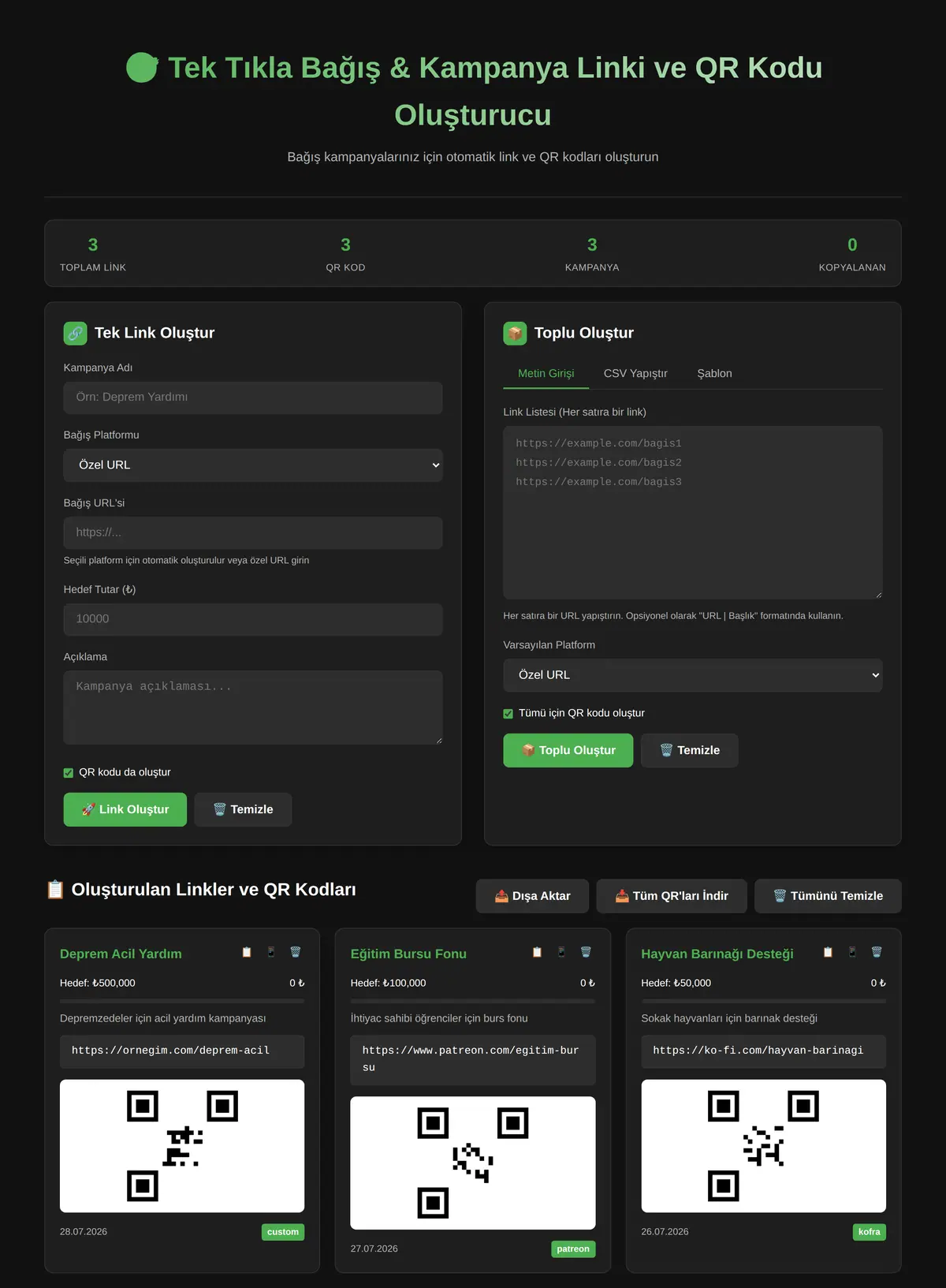Open the Varsayılan Platform dropdown
This screenshot has height=1288, width=946.
pyautogui.click(x=693, y=675)
